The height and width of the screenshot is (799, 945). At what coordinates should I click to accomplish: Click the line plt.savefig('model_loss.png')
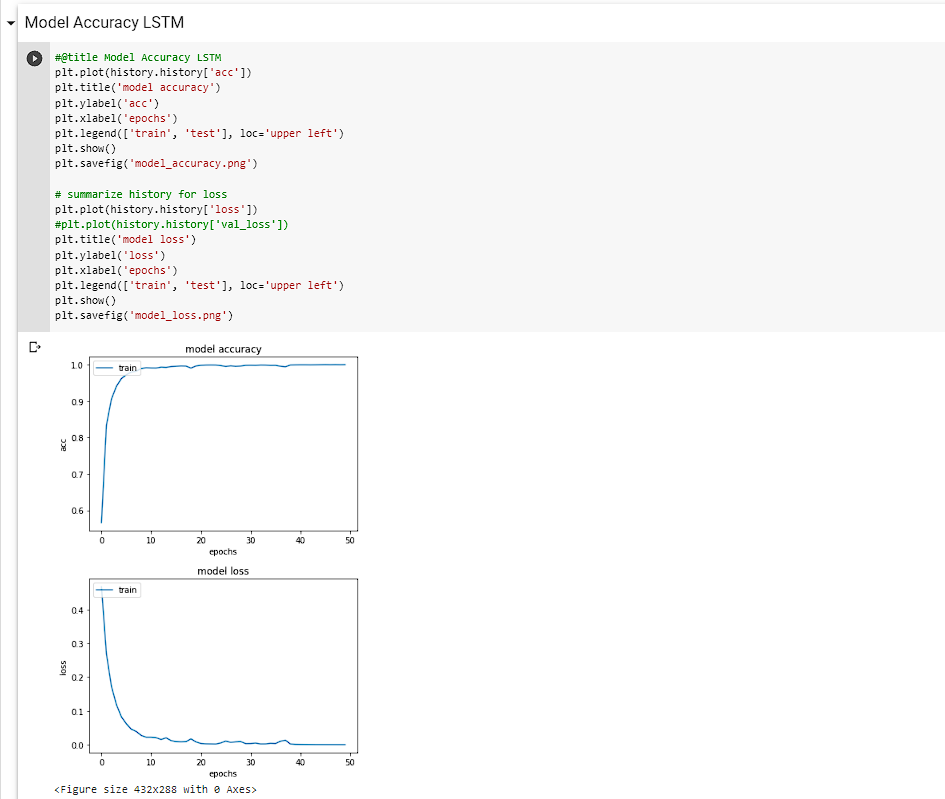(x=144, y=315)
